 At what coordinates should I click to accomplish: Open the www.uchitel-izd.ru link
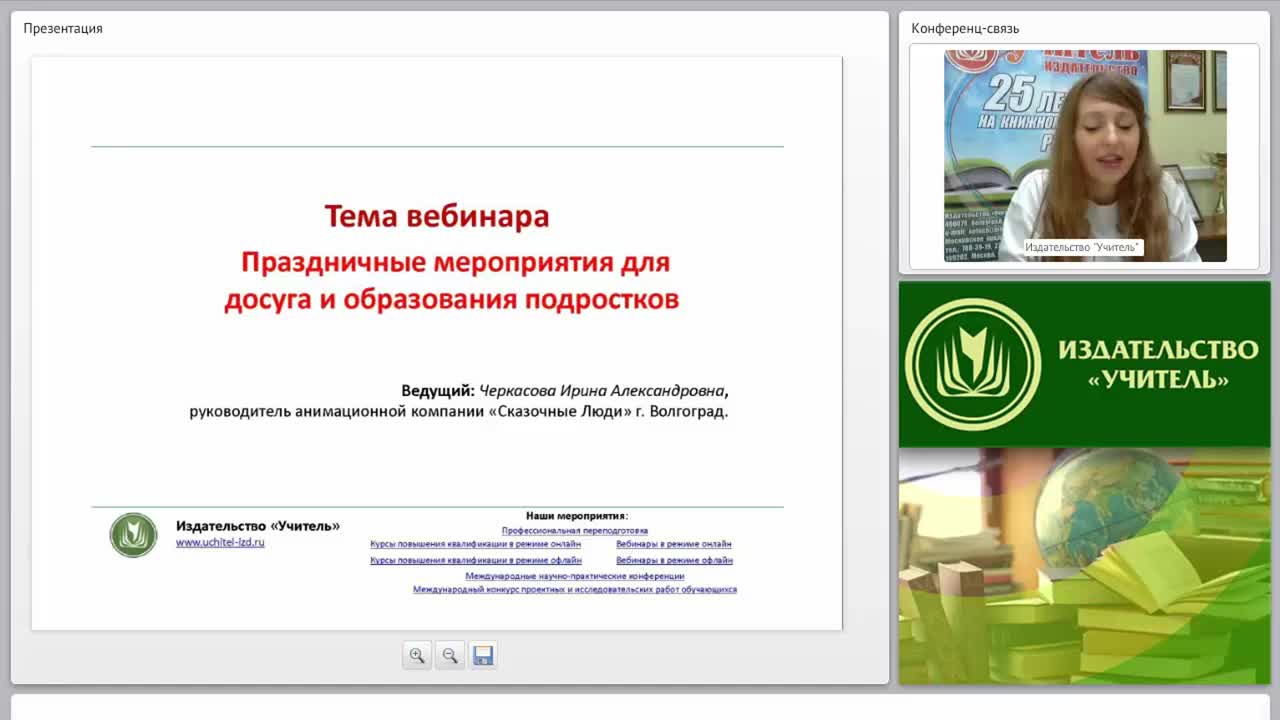220,542
